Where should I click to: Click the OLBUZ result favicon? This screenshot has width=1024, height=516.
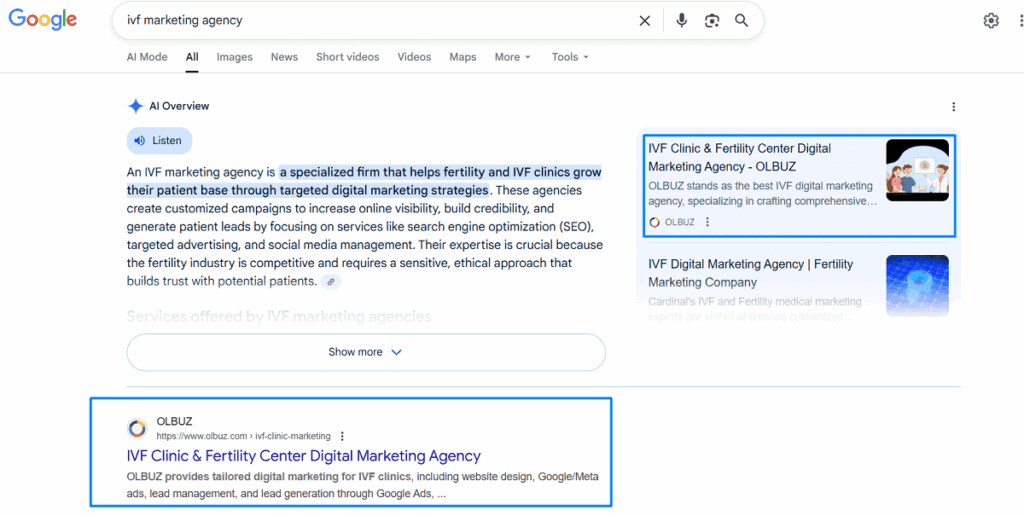[x=137, y=428]
